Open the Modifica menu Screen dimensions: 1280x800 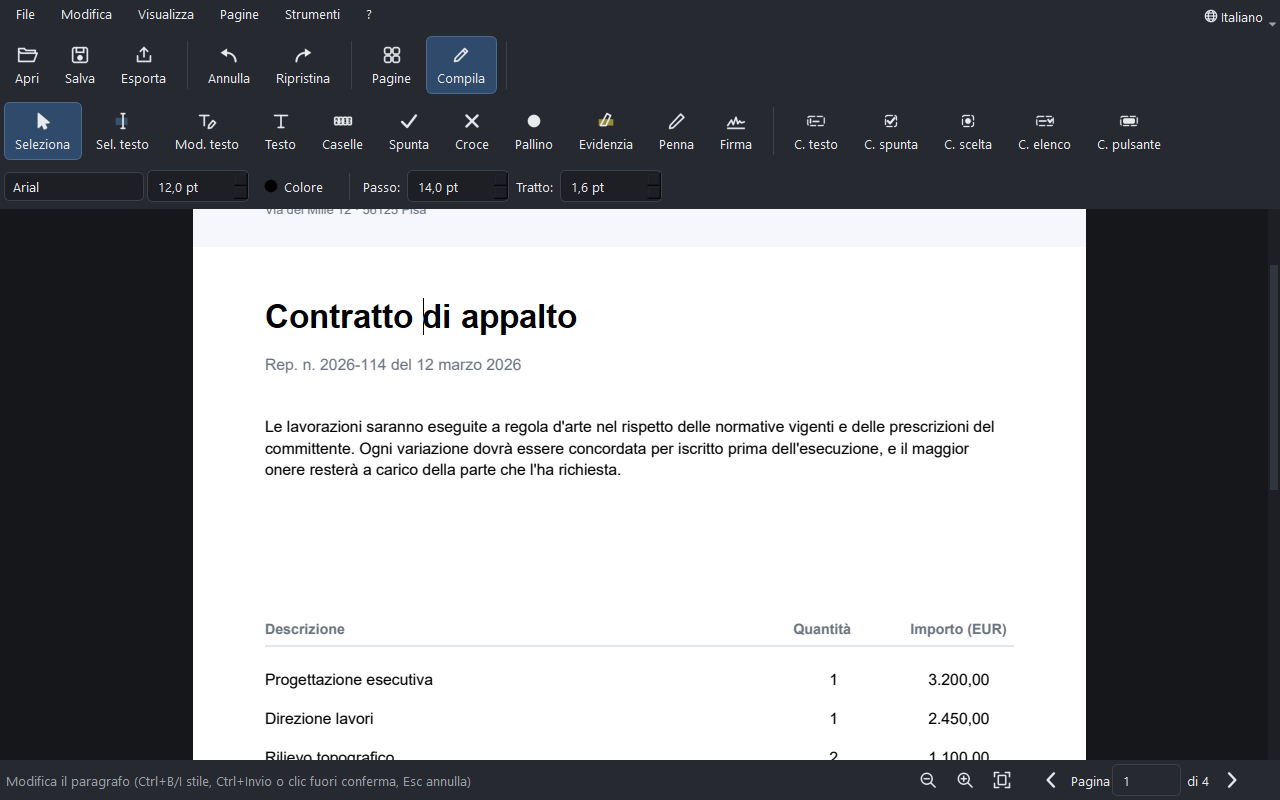point(86,15)
